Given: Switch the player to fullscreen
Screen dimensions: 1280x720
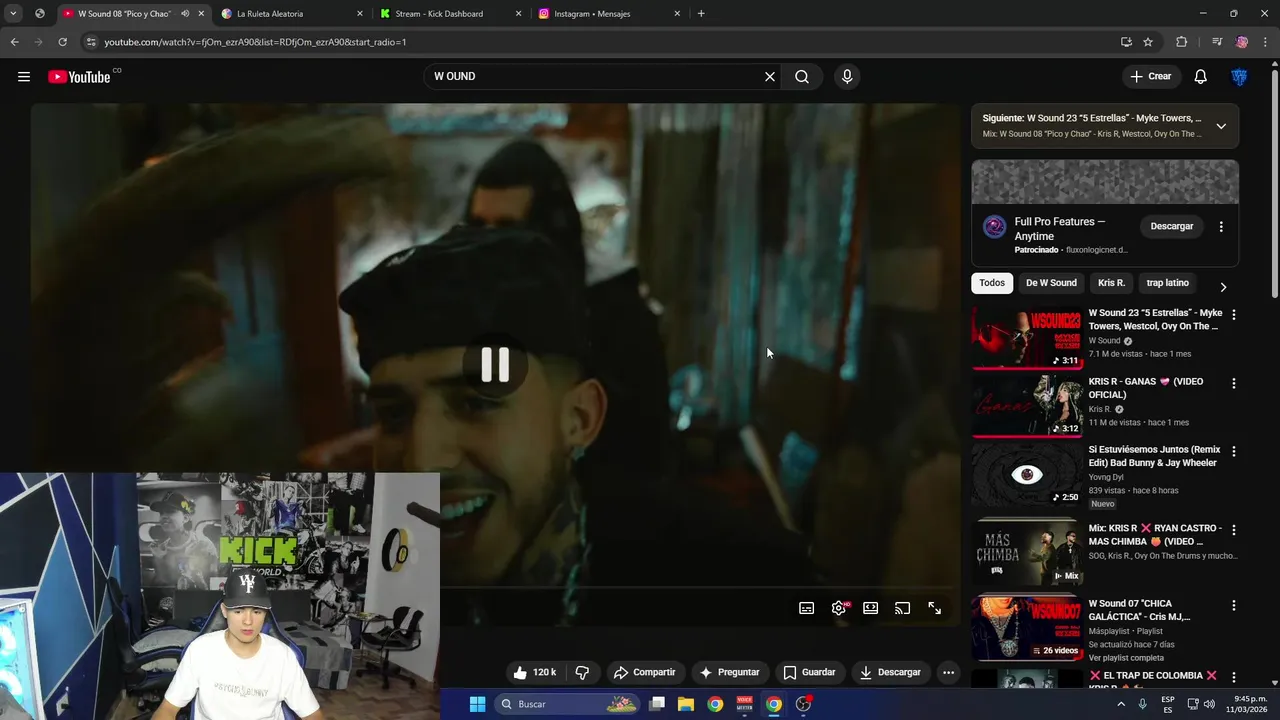Looking at the screenshot, I should (x=935, y=608).
